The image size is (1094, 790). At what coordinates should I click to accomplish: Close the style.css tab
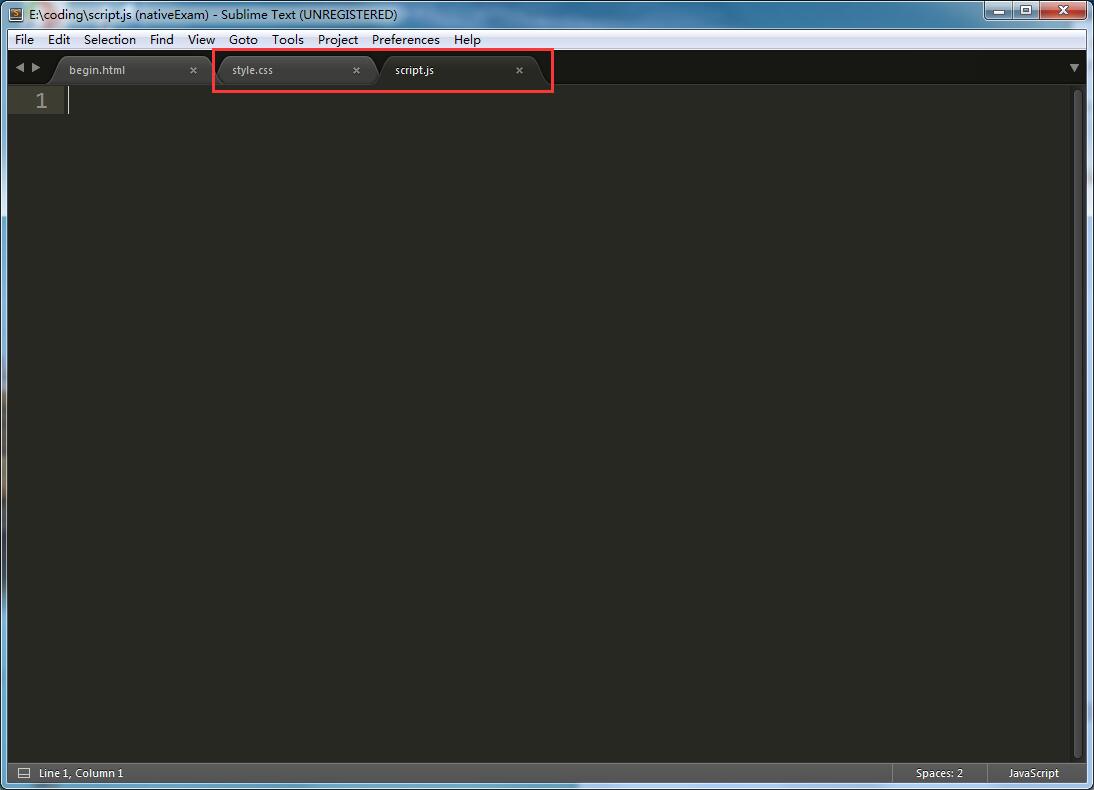pyautogui.click(x=356, y=70)
